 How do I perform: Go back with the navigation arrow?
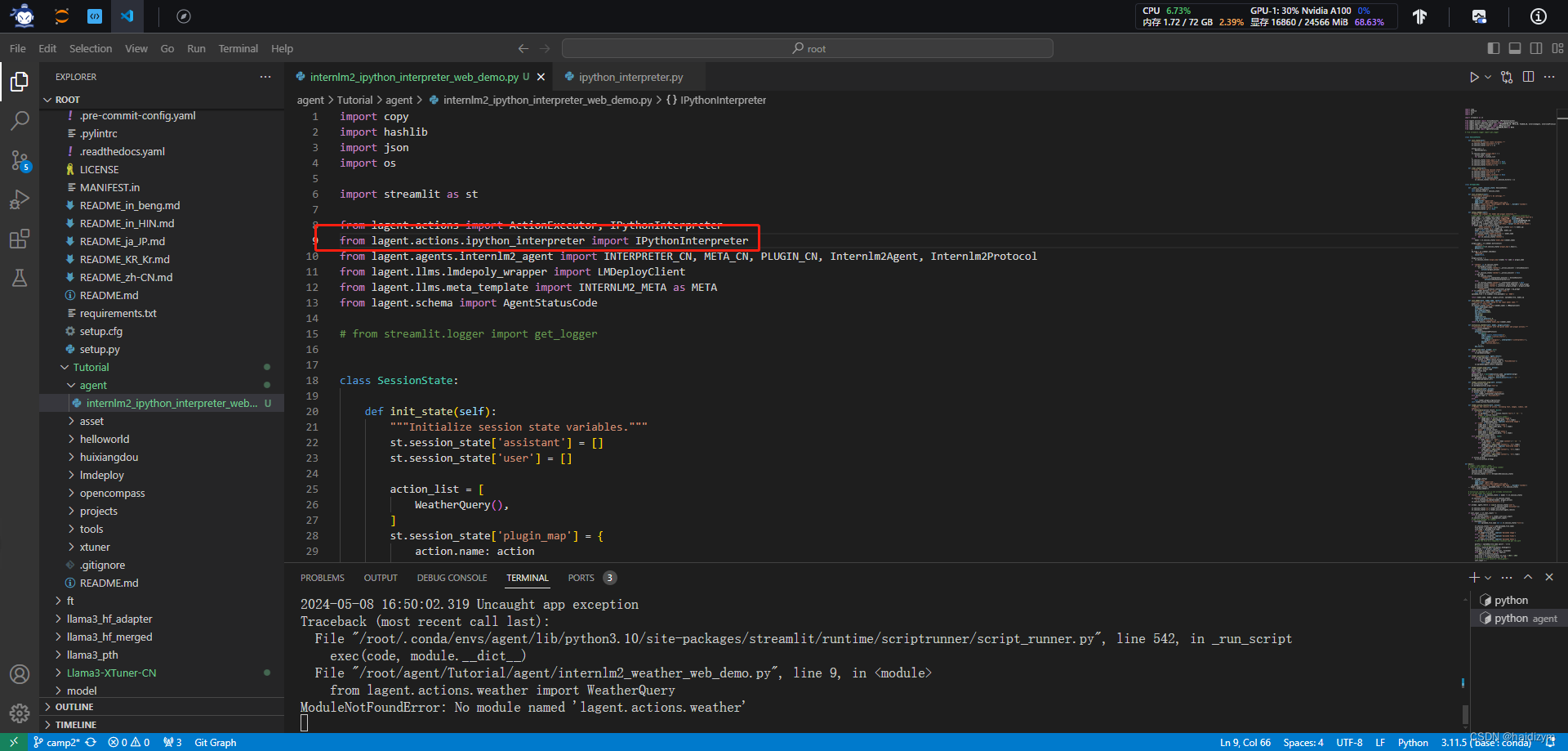click(523, 48)
